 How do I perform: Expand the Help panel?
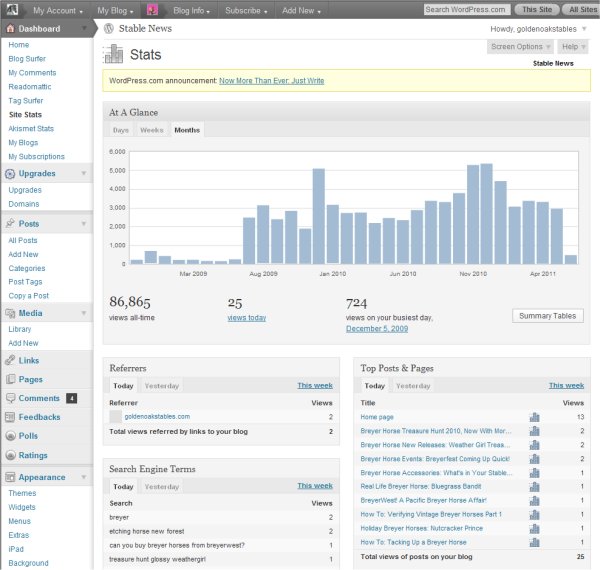point(573,47)
